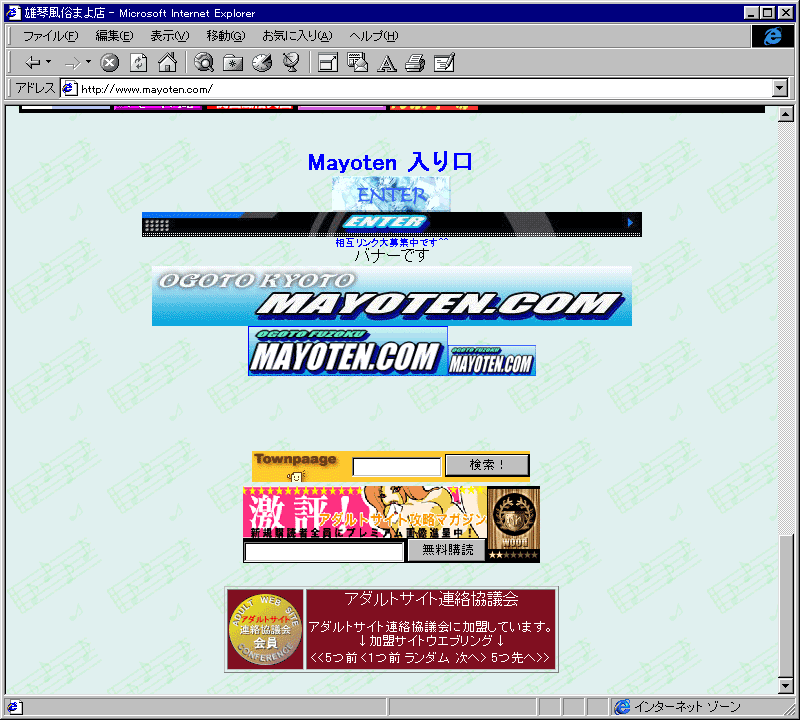Stop loading with the Stop icon
The width and height of the screenshot is (800, 720).
(x=109, y=63)
